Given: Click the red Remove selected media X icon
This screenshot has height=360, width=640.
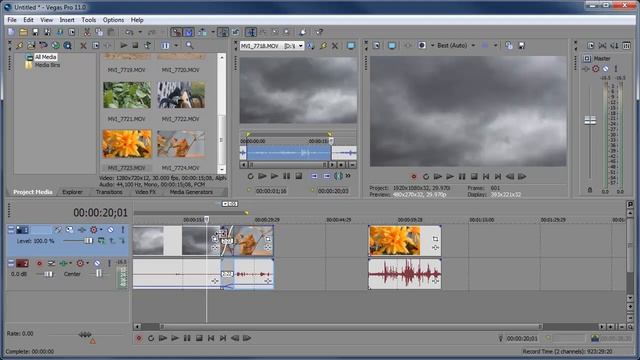Looking at the screenshot, I should tap(83, 45).
